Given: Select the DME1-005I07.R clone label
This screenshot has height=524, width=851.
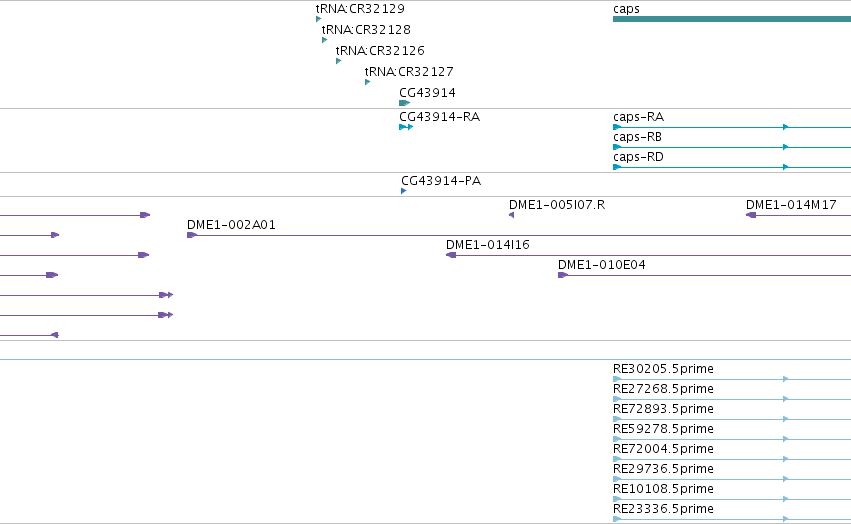Looking at the screenshot, I should click(x=557, y=205).
